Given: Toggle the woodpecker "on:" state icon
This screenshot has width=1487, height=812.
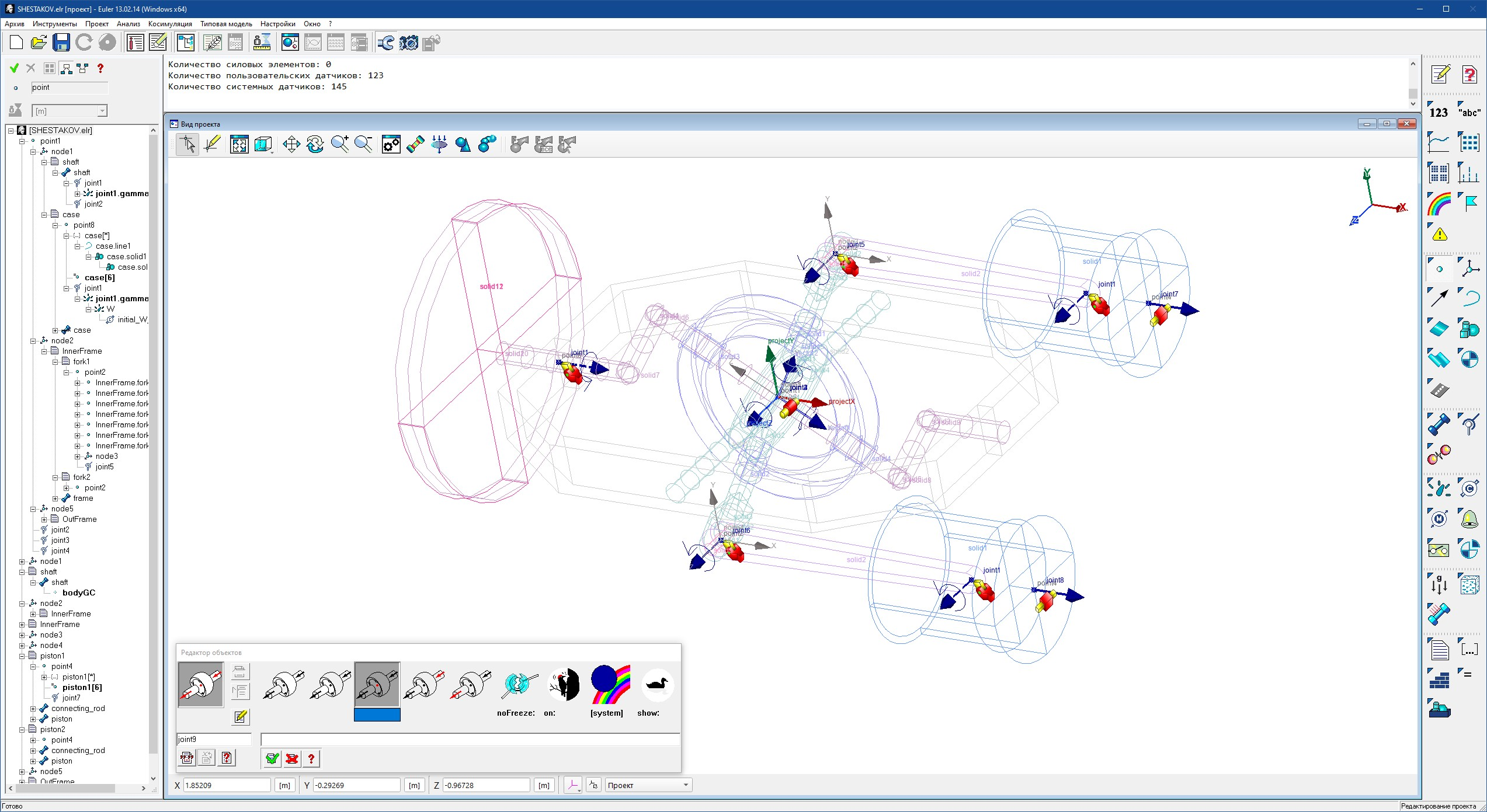Looking at the screenshot, I should pos(564,684).
